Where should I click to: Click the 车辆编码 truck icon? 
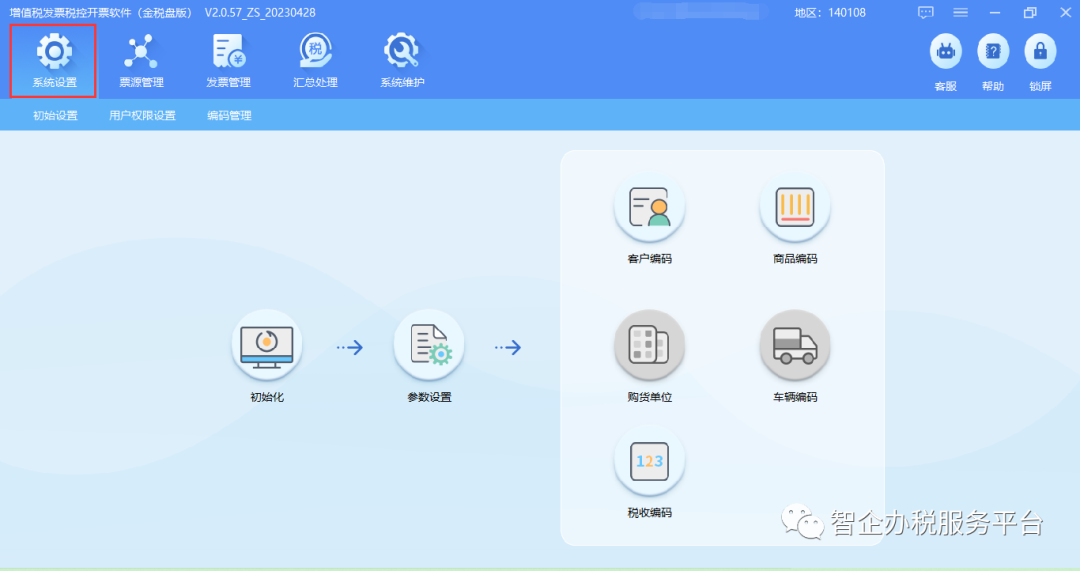795,344
